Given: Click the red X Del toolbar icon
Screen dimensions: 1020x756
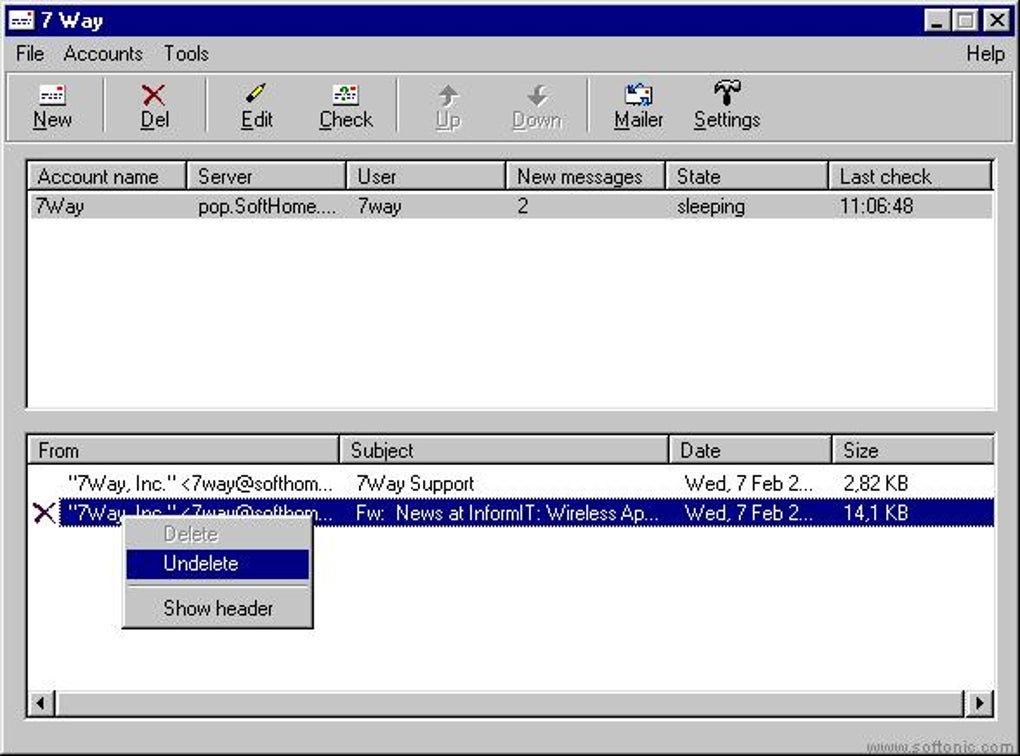Looking at the screenshot, I should (154, 95).
